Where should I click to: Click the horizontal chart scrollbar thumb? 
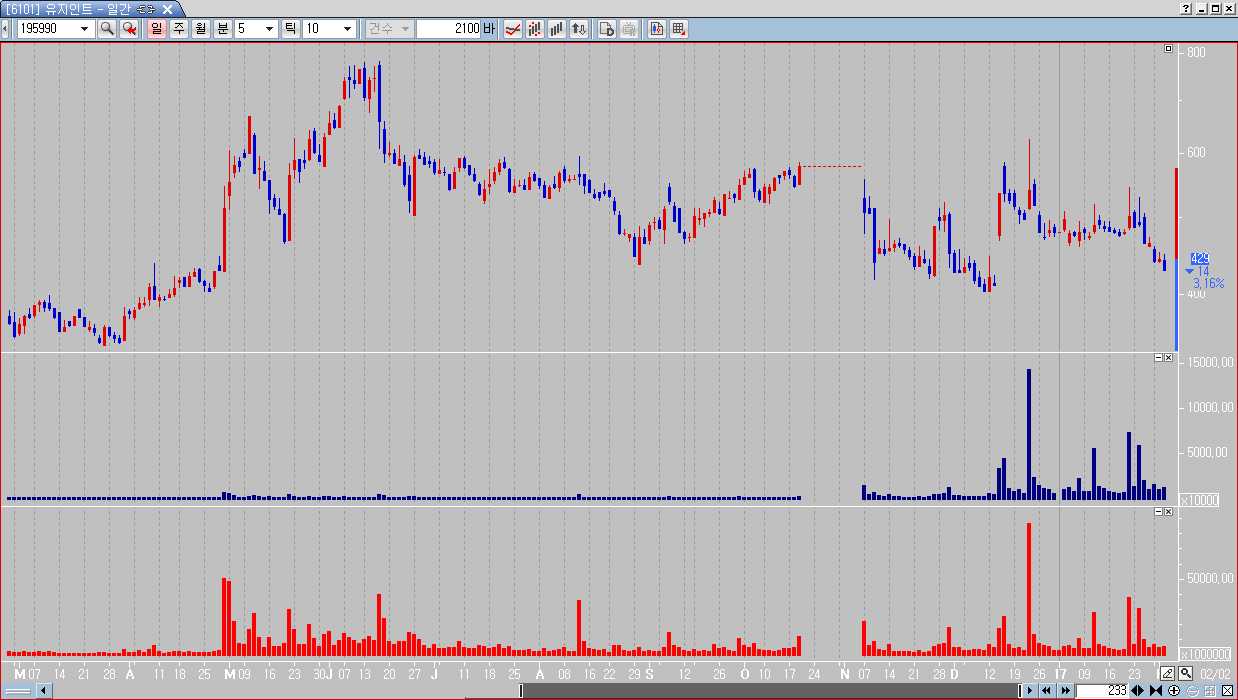768,691
